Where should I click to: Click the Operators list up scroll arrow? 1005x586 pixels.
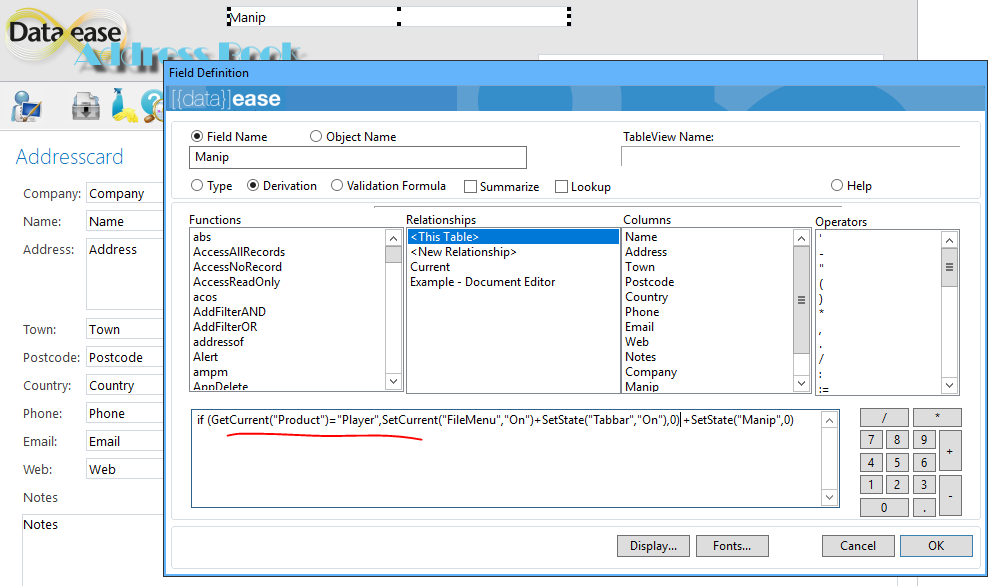point(949,240)
